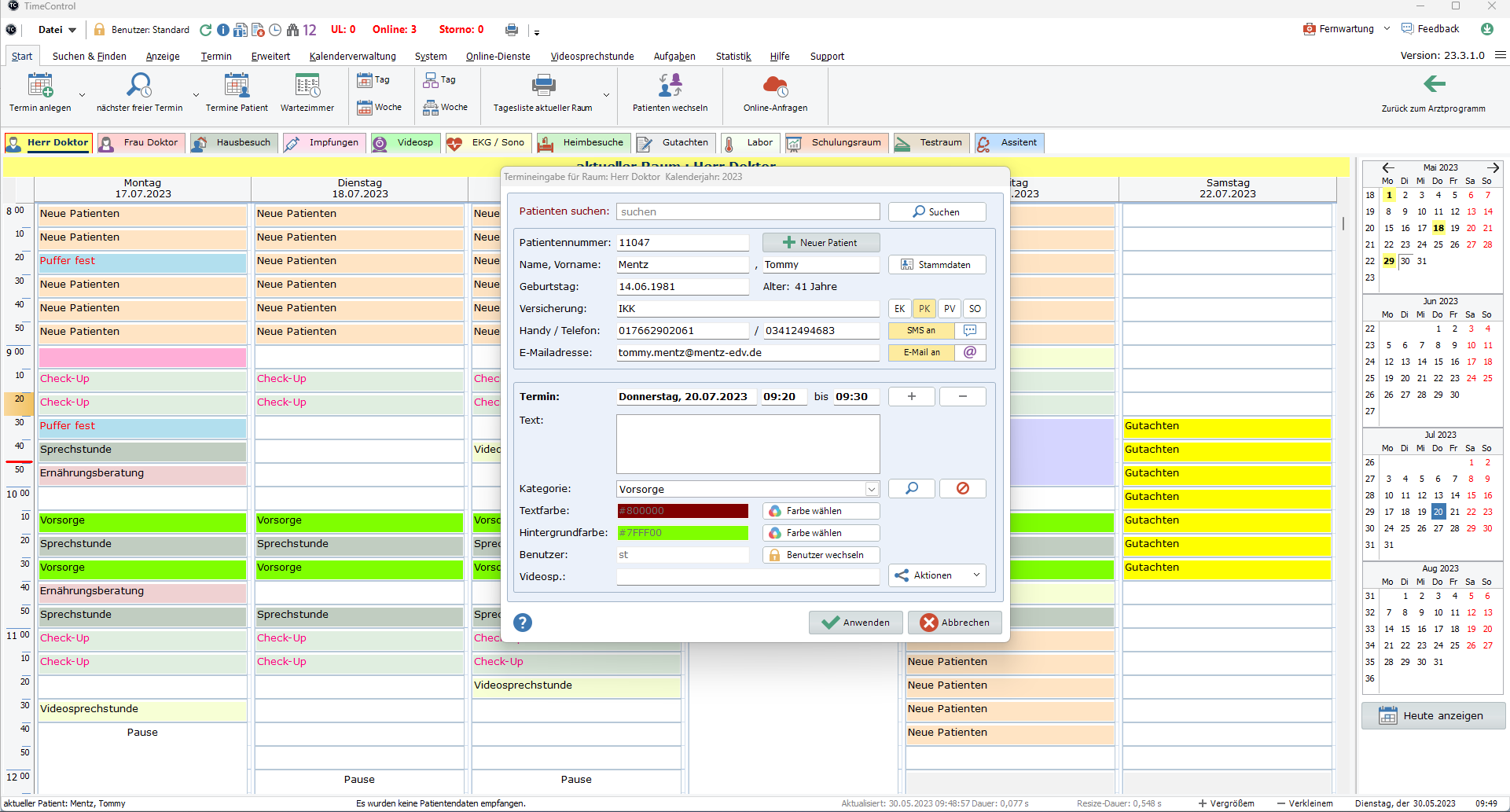The width and height of the screenshot is (1510, 812).
Task: Click the category search magnifier icon
Action: (912, 489)
